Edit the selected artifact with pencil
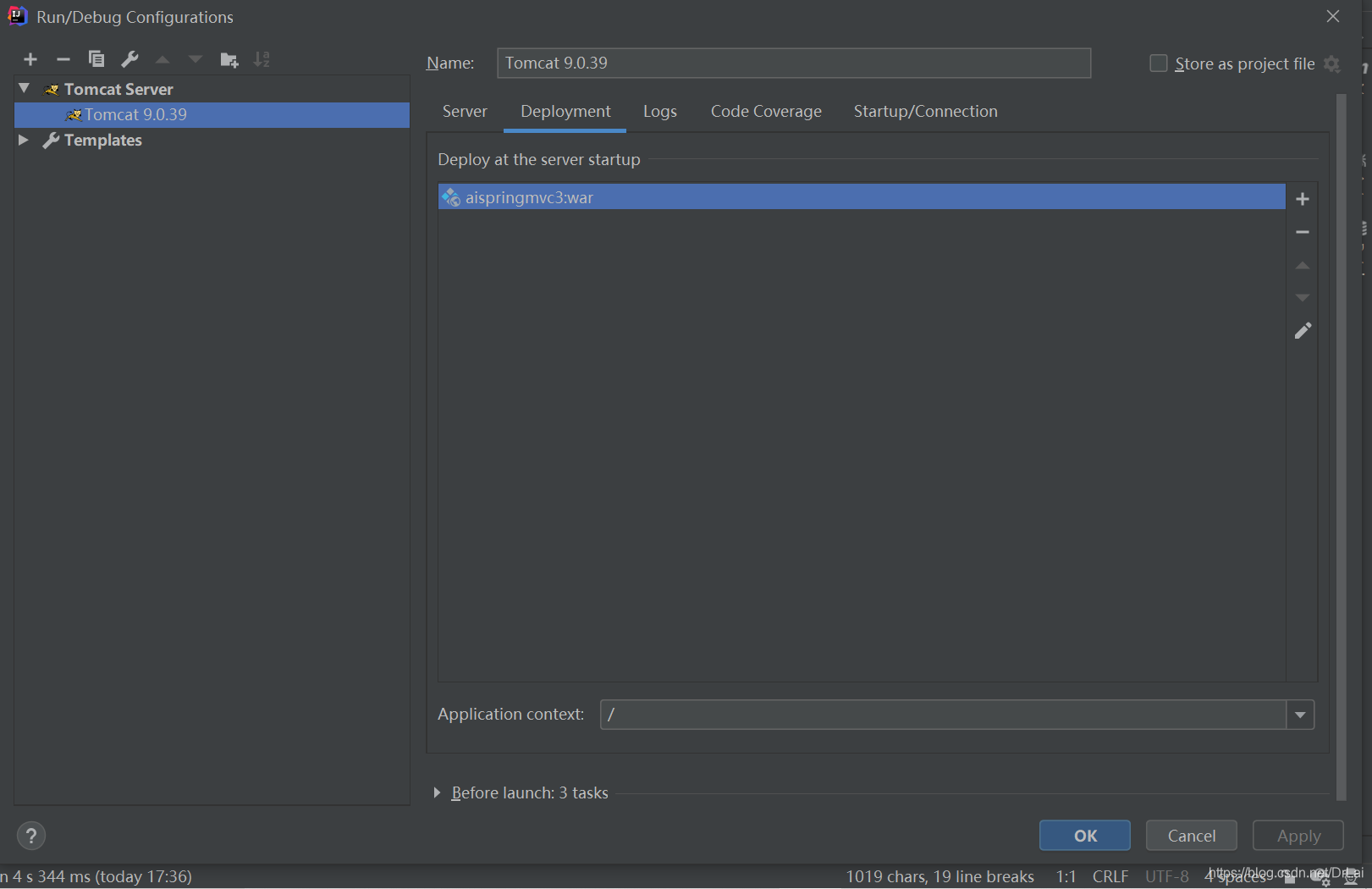 click(1303, 331)
